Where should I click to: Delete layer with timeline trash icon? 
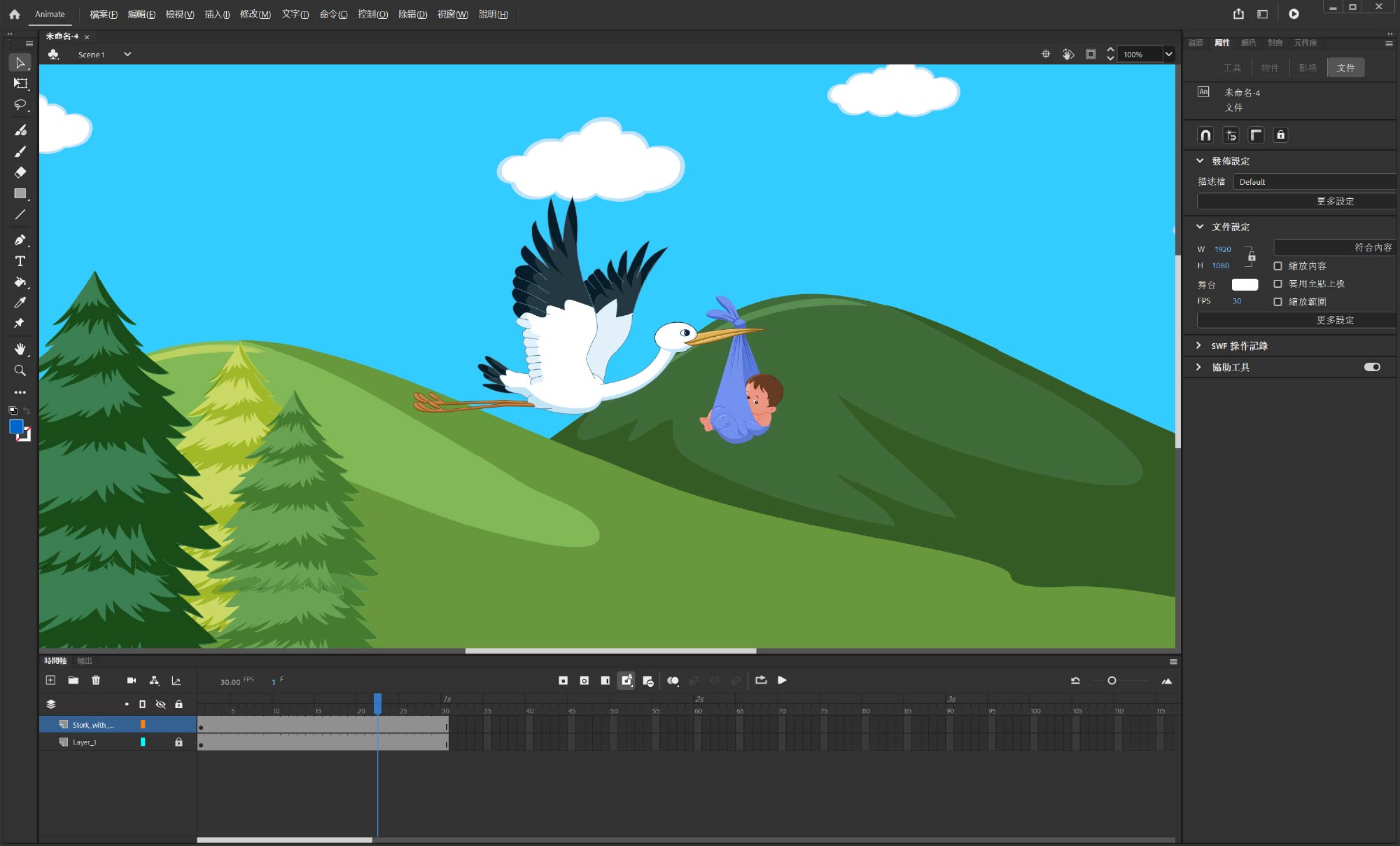coord(96,680)
